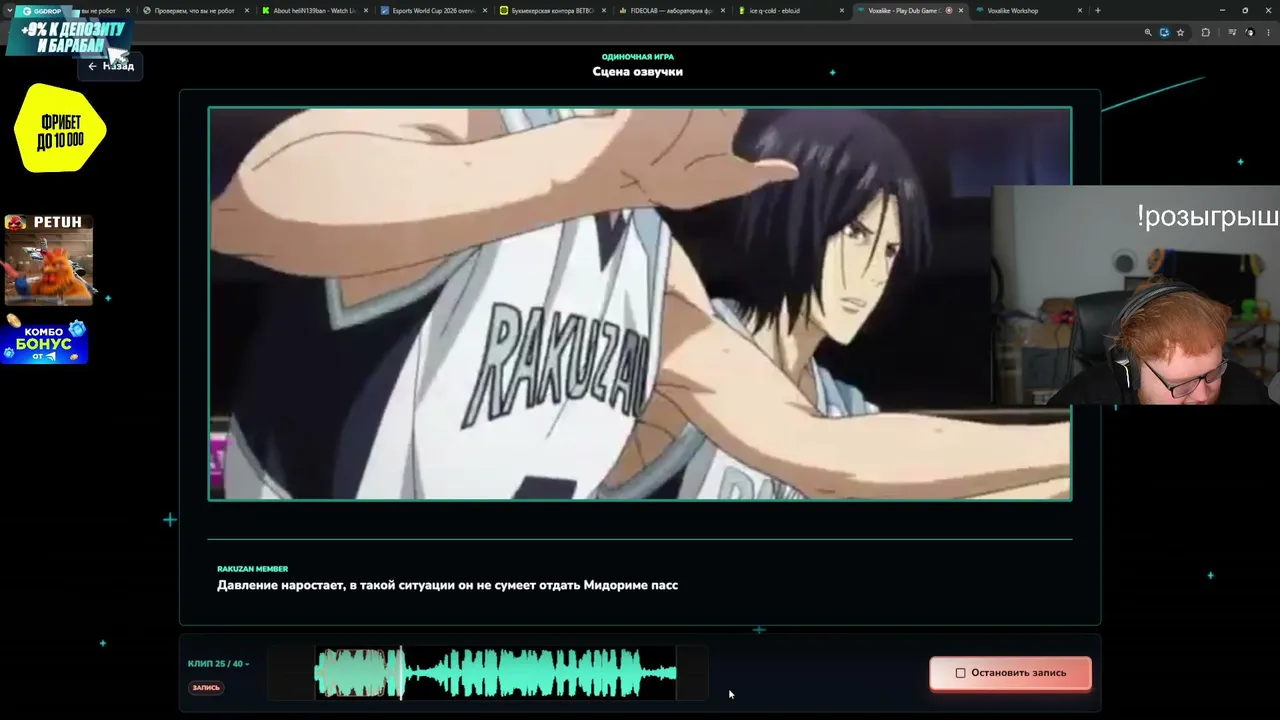
Task: Click the anime scene video preview
Action: click(640, 303)
